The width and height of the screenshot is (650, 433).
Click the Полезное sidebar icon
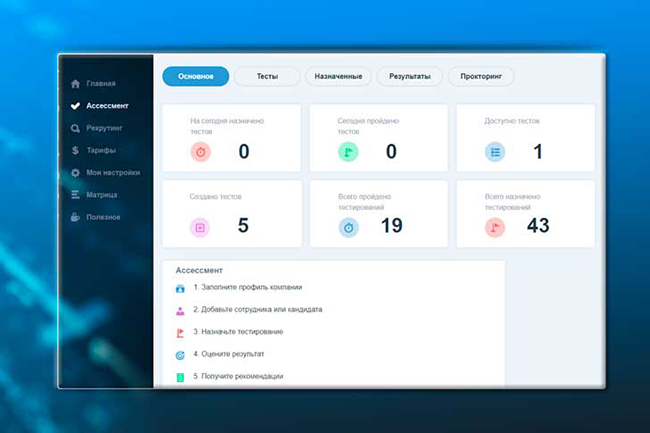point(75,217)
